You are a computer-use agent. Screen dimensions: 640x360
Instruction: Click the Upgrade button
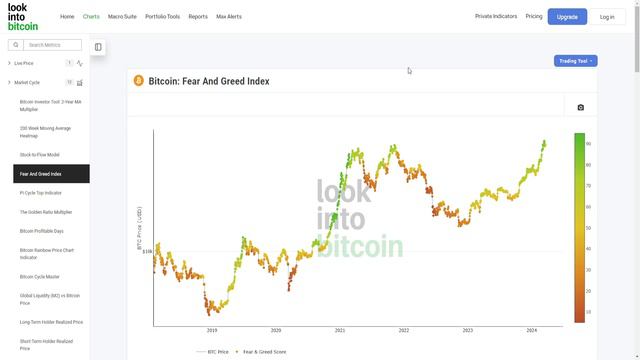coord(567,17)
